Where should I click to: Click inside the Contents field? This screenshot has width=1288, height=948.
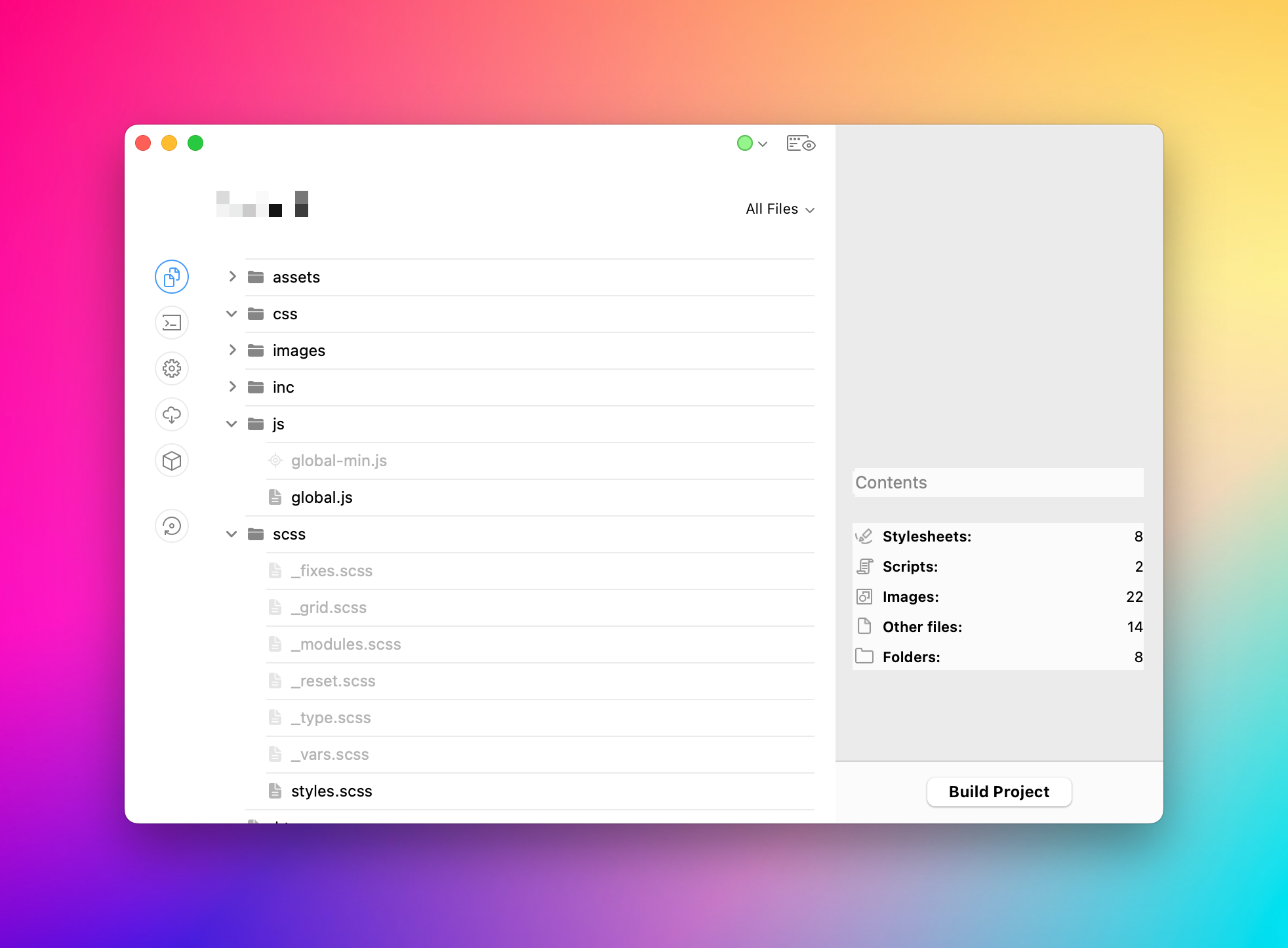point(997,483)
